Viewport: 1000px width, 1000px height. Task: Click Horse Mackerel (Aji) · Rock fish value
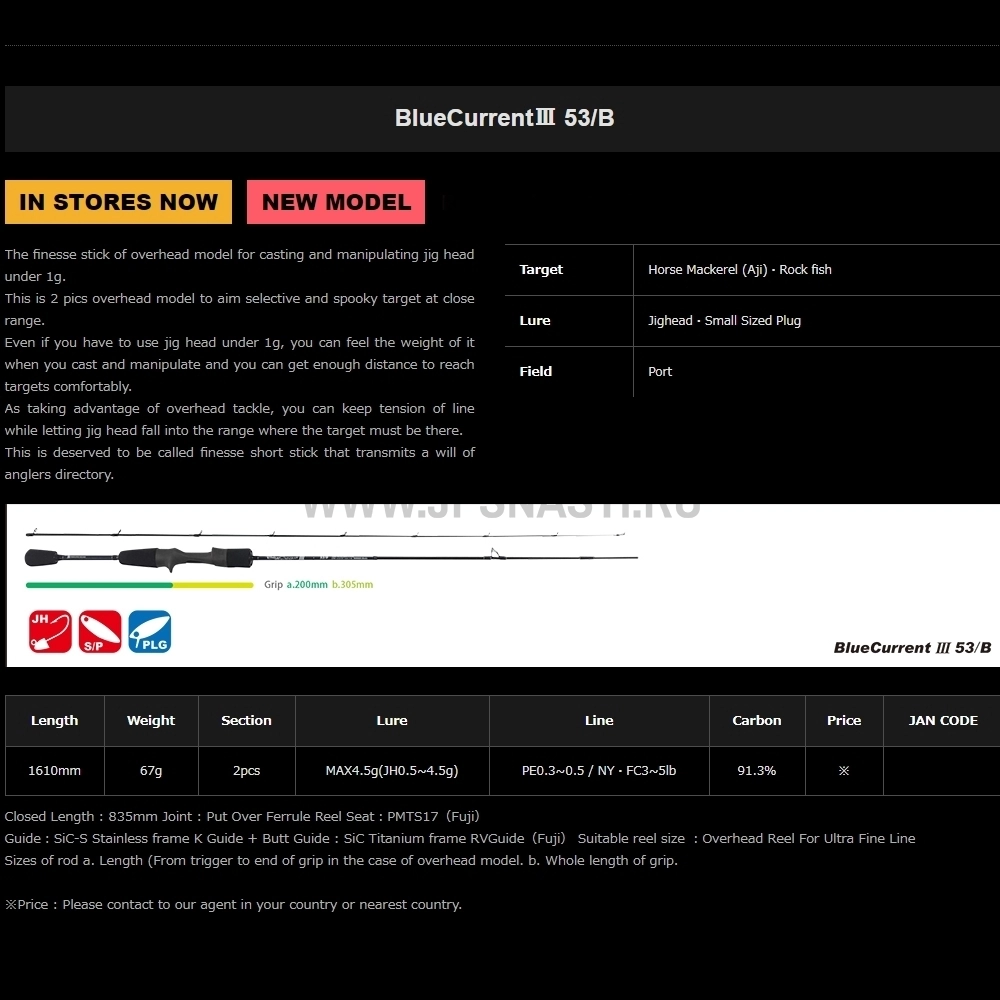[740, 270]
